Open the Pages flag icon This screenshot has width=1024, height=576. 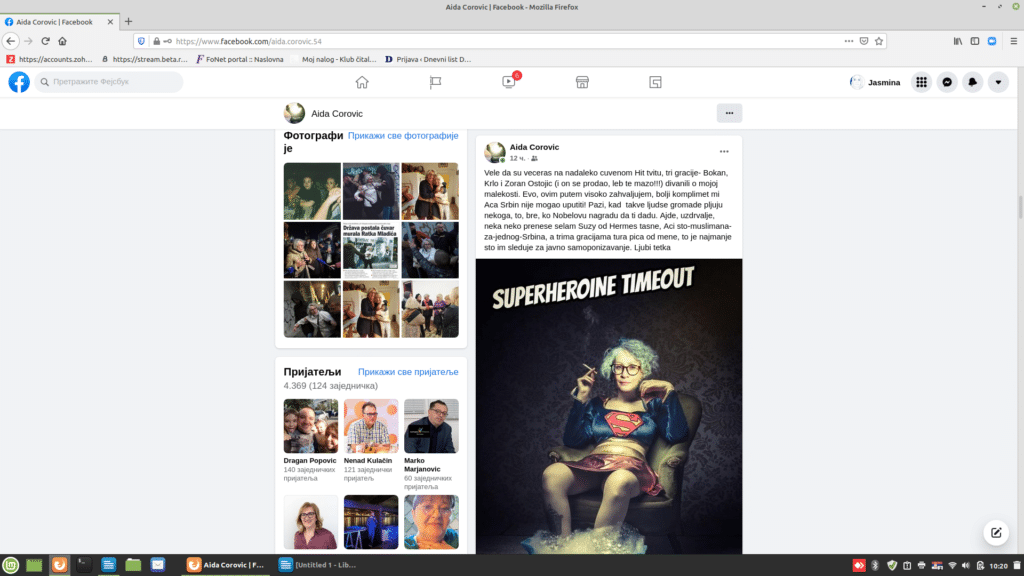click(435, 82)
